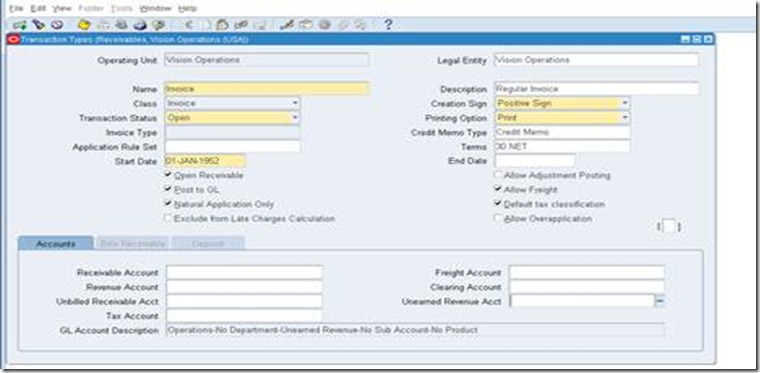Viewport: 760px width, 373px height.
Task: Click the Edit Field pencil icon
Action: coord(287,24)
